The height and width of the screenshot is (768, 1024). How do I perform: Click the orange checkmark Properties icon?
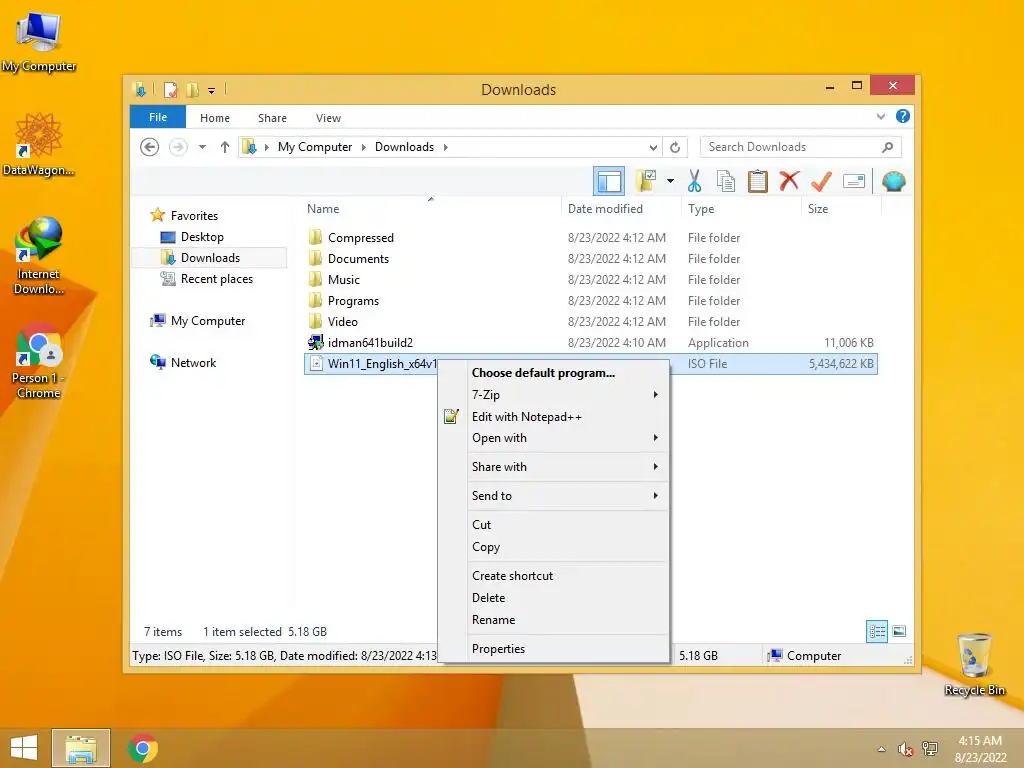coord(821,181)
